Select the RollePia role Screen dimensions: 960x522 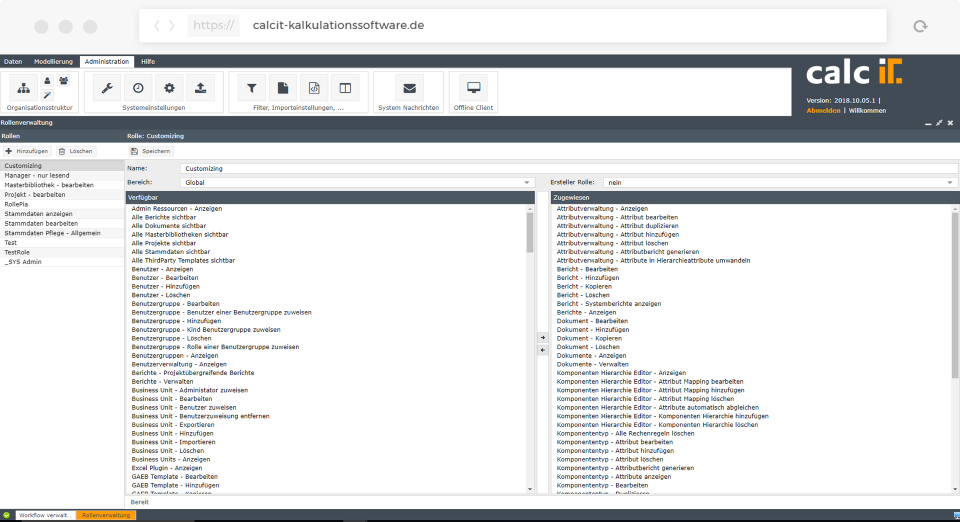click(62, 204)
